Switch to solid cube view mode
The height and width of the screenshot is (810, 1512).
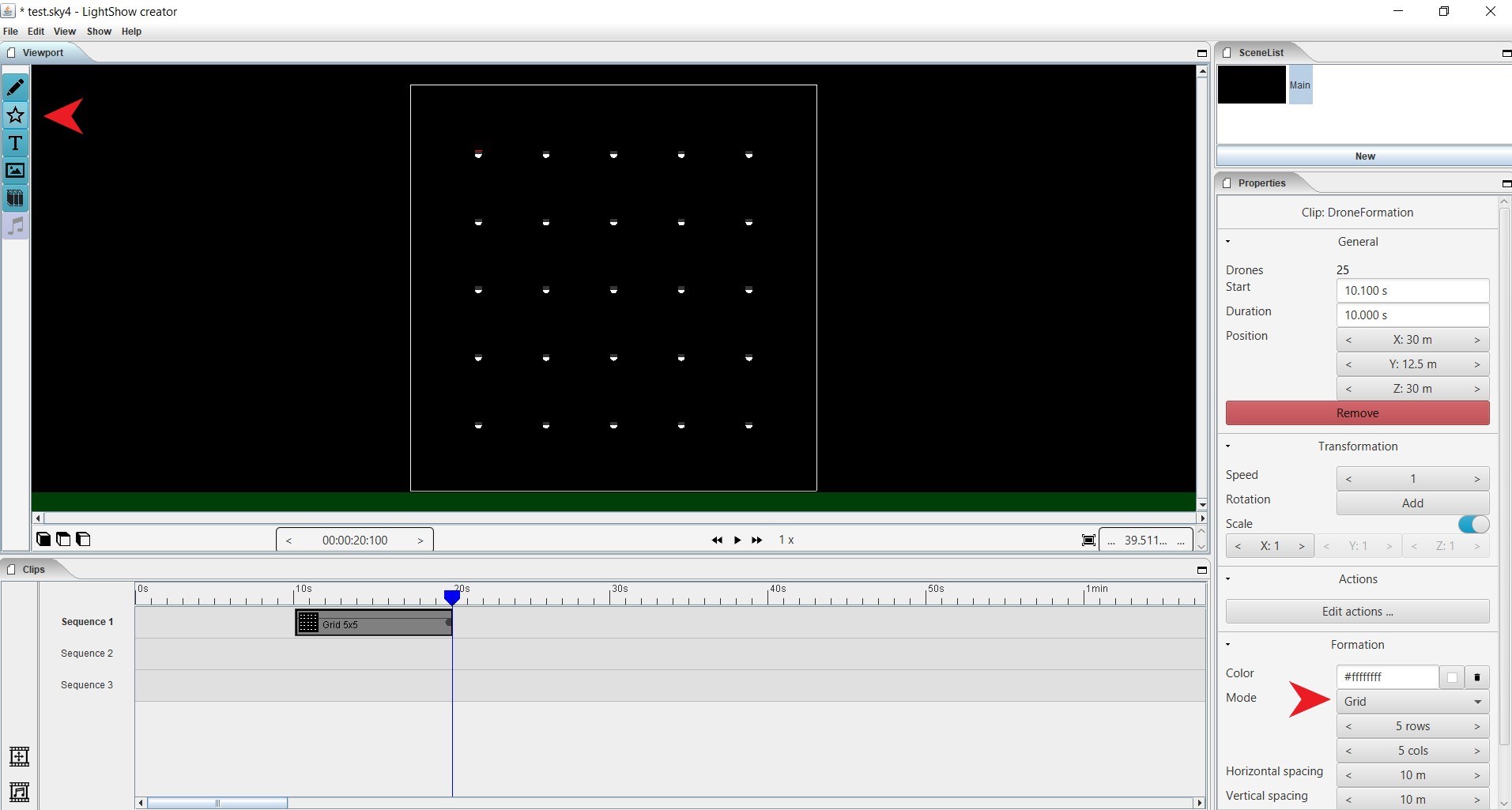pos(43,539)
